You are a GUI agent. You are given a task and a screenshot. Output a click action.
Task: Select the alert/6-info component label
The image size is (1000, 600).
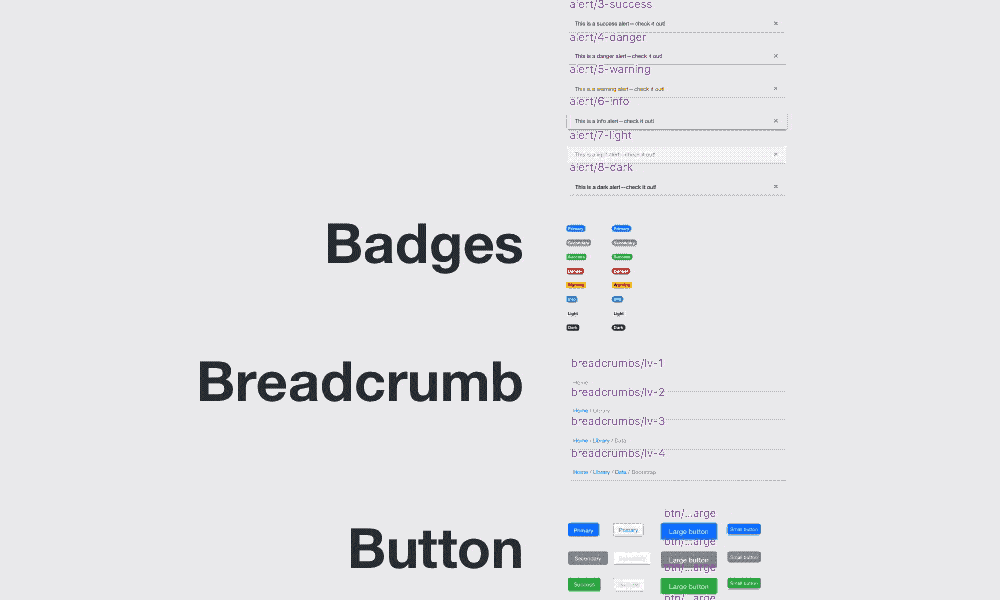pos(600,102)
